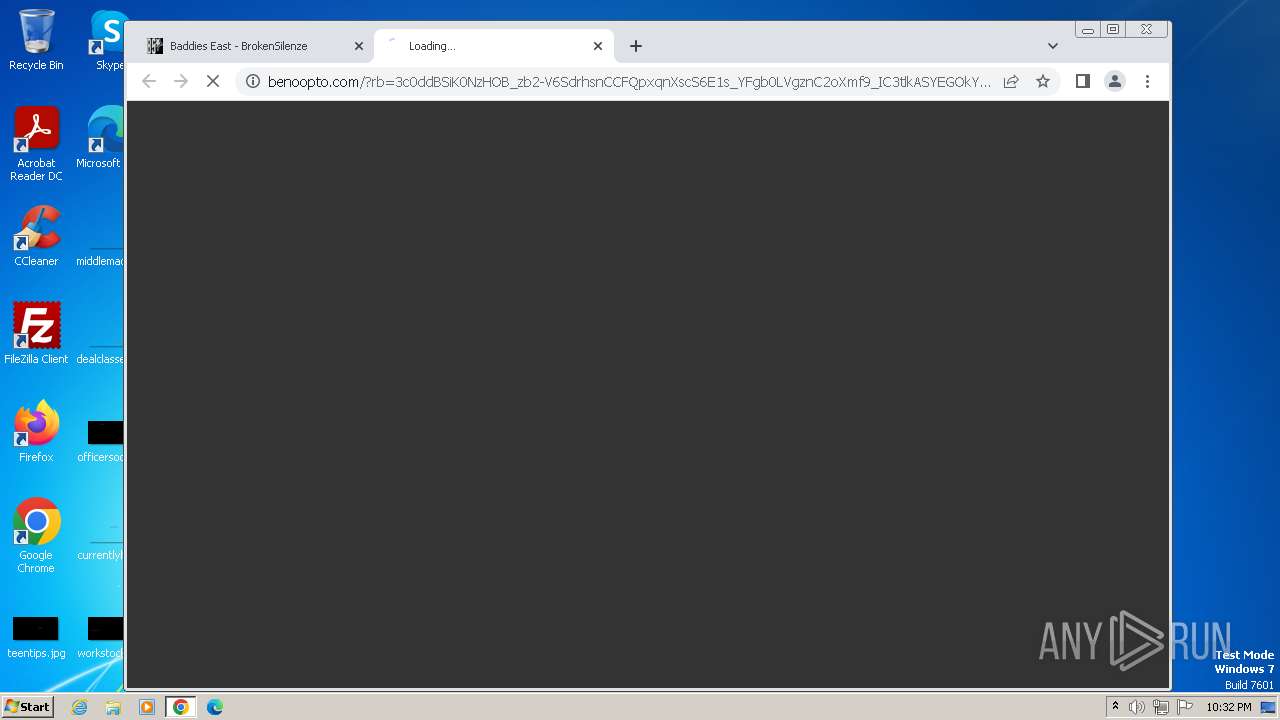This screenshot has width=1280, height=720.
Task: Open Windows Explorer folder in taskbar
Action: pos(113,707)
